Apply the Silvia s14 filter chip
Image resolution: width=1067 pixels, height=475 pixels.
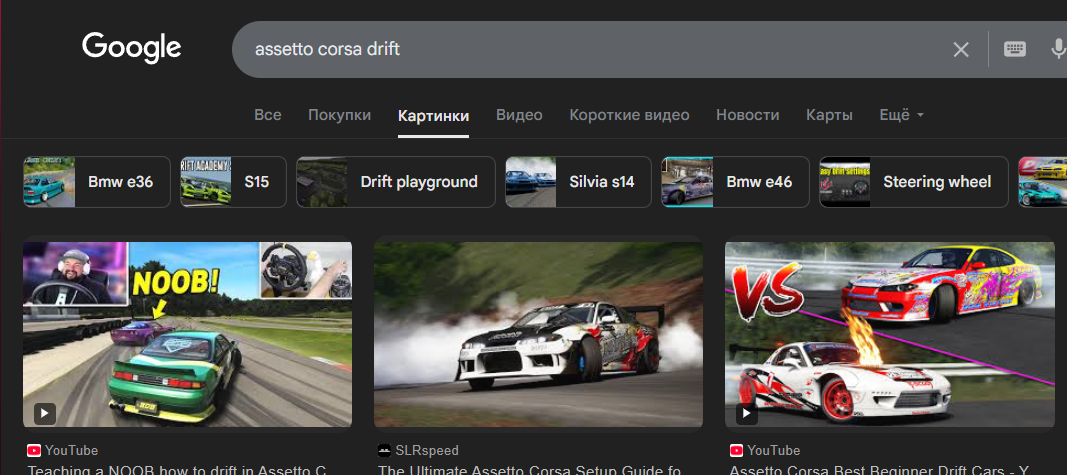click(578, 182)
